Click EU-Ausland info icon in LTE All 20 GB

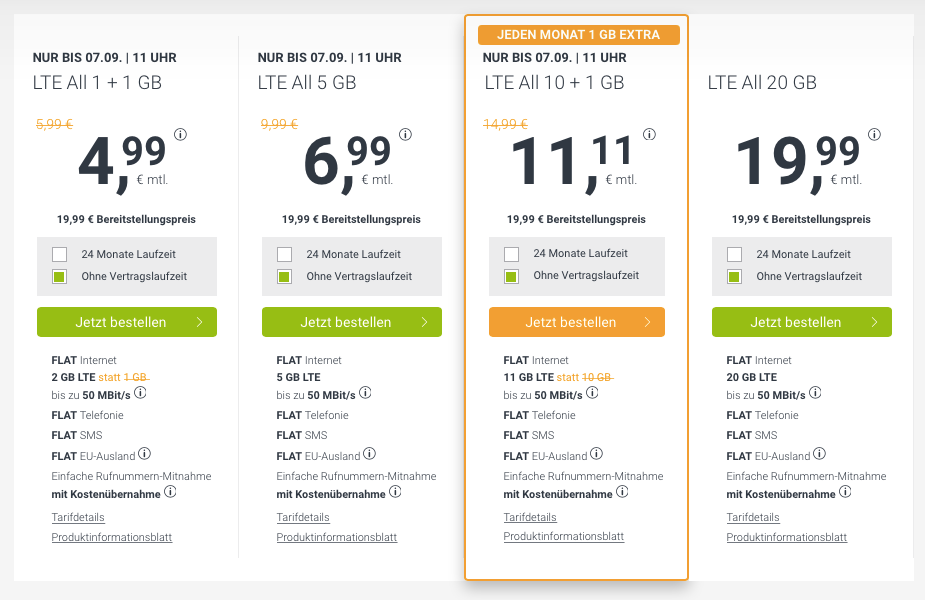pos(820,454)
